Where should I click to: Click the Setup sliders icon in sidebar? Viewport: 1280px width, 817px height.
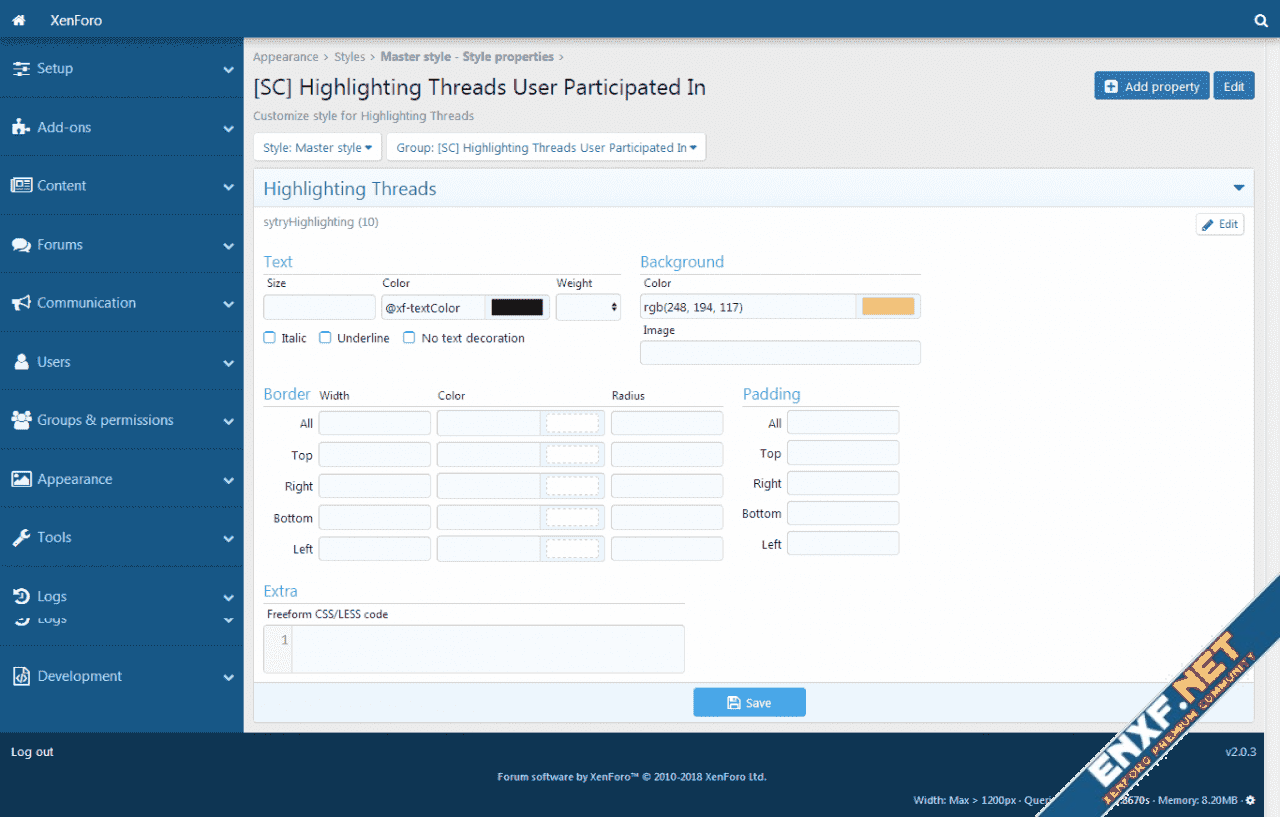[x=21, y=69]
